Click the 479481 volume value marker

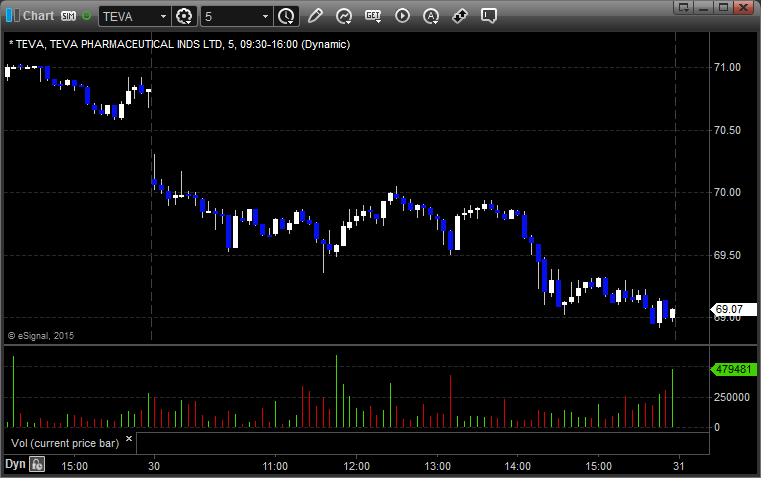tap(733, 369)
